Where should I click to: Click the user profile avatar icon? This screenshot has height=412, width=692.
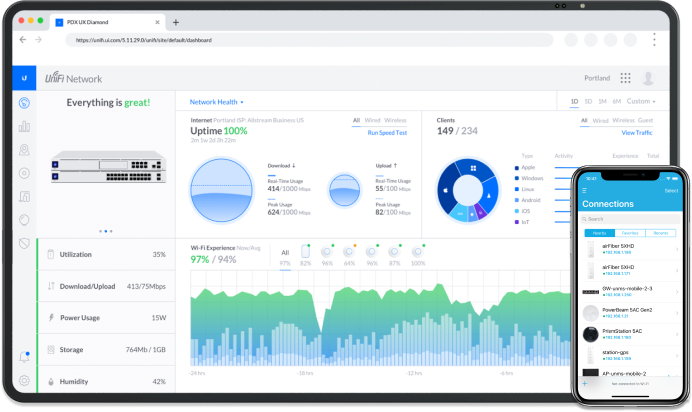pyautogui.click(x=649, y=78)
